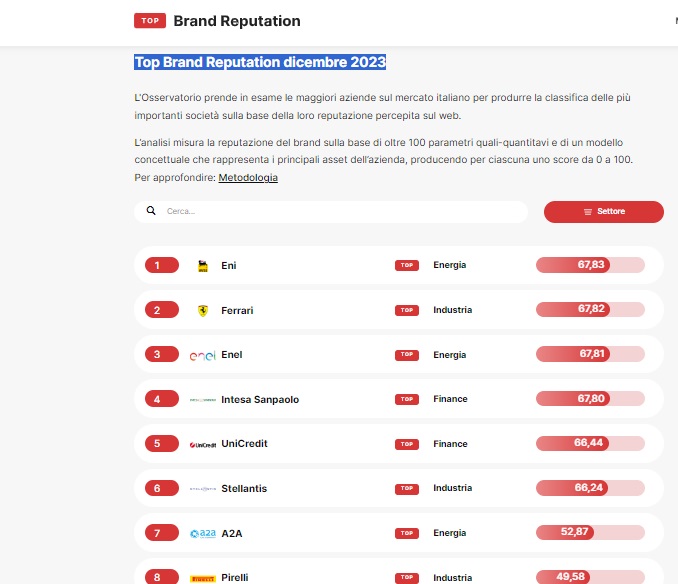The height and width of the screenshot is (584, 678).
Task: Click the Pirelli logo icon
Action: click(203, 578)
